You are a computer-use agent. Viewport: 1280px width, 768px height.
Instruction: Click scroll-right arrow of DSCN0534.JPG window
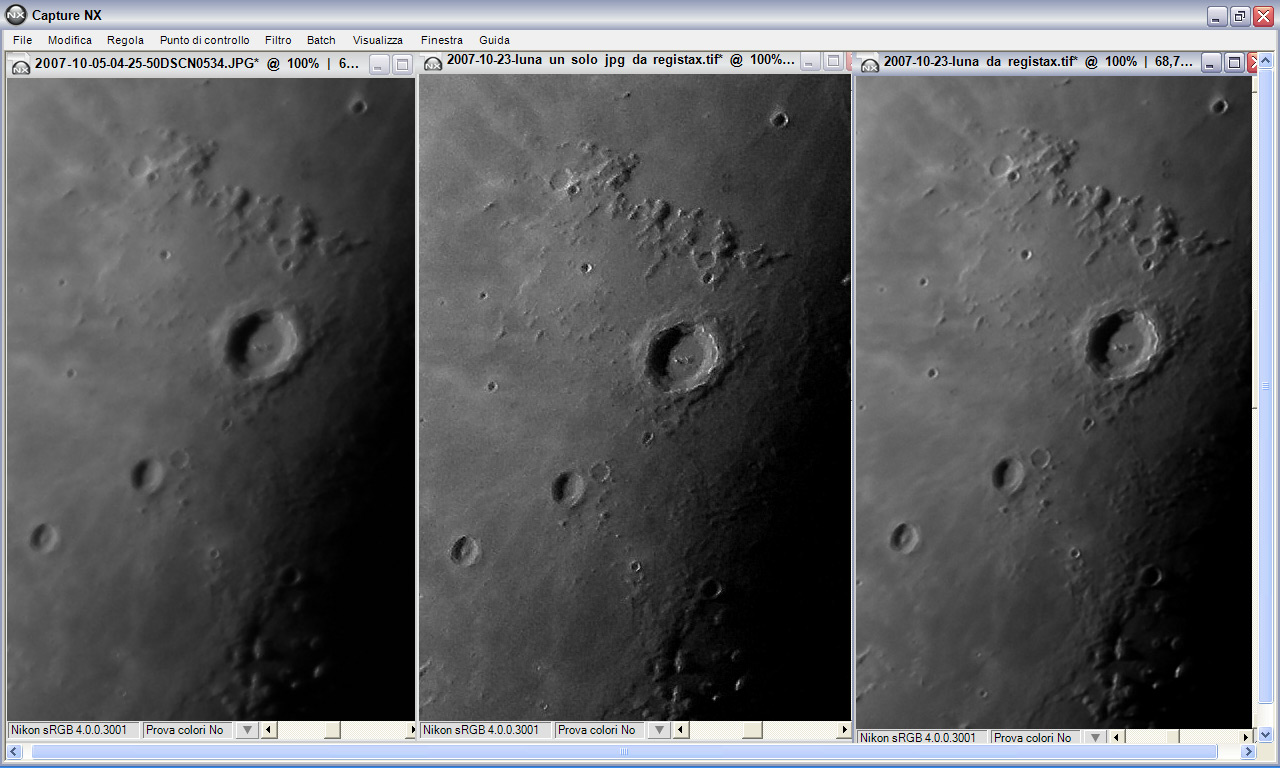click(409, 730)
